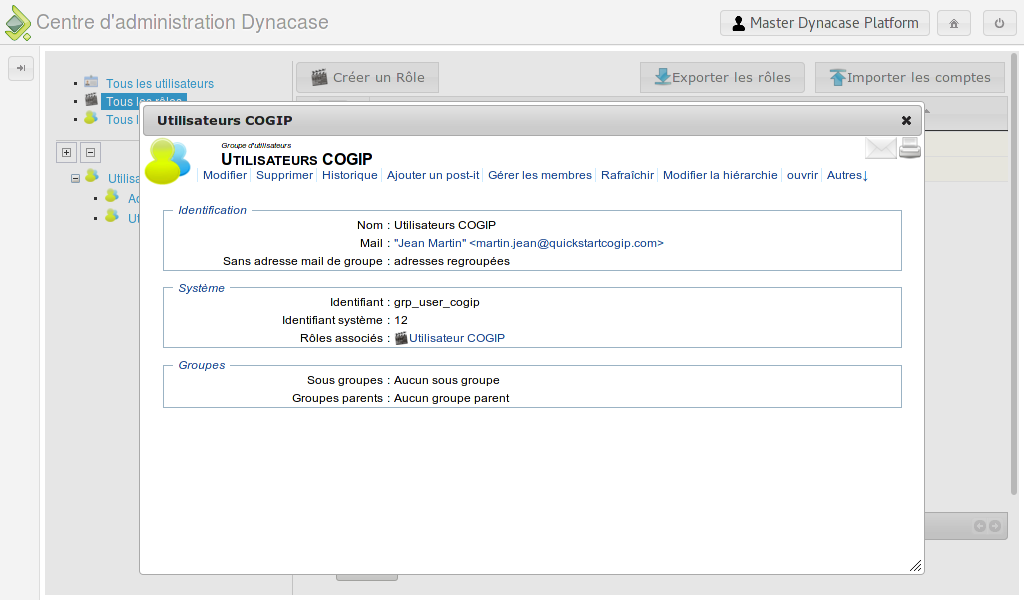The image size is (1024, 600).
Task: Click the ouvrir menu item
Action: click(803, 175)
